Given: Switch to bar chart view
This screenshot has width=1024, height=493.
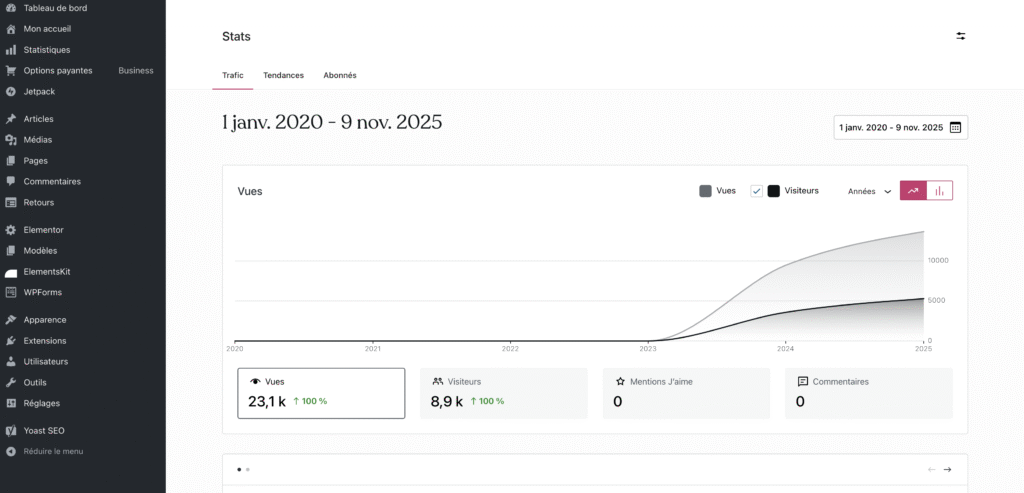Looking at the screenshot, I should (x=940, y=191).
